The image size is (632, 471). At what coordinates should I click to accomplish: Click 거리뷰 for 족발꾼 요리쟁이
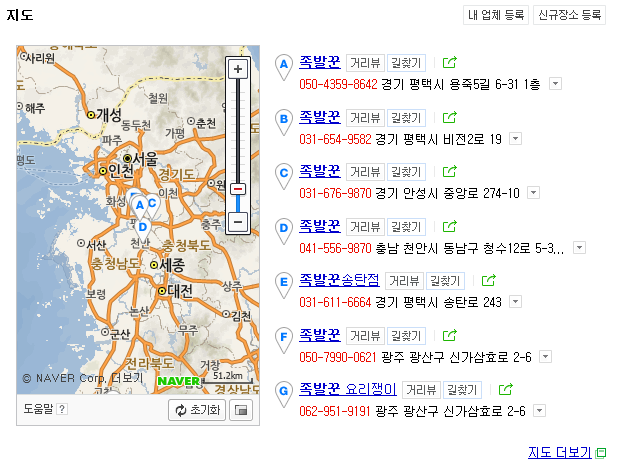421,390
